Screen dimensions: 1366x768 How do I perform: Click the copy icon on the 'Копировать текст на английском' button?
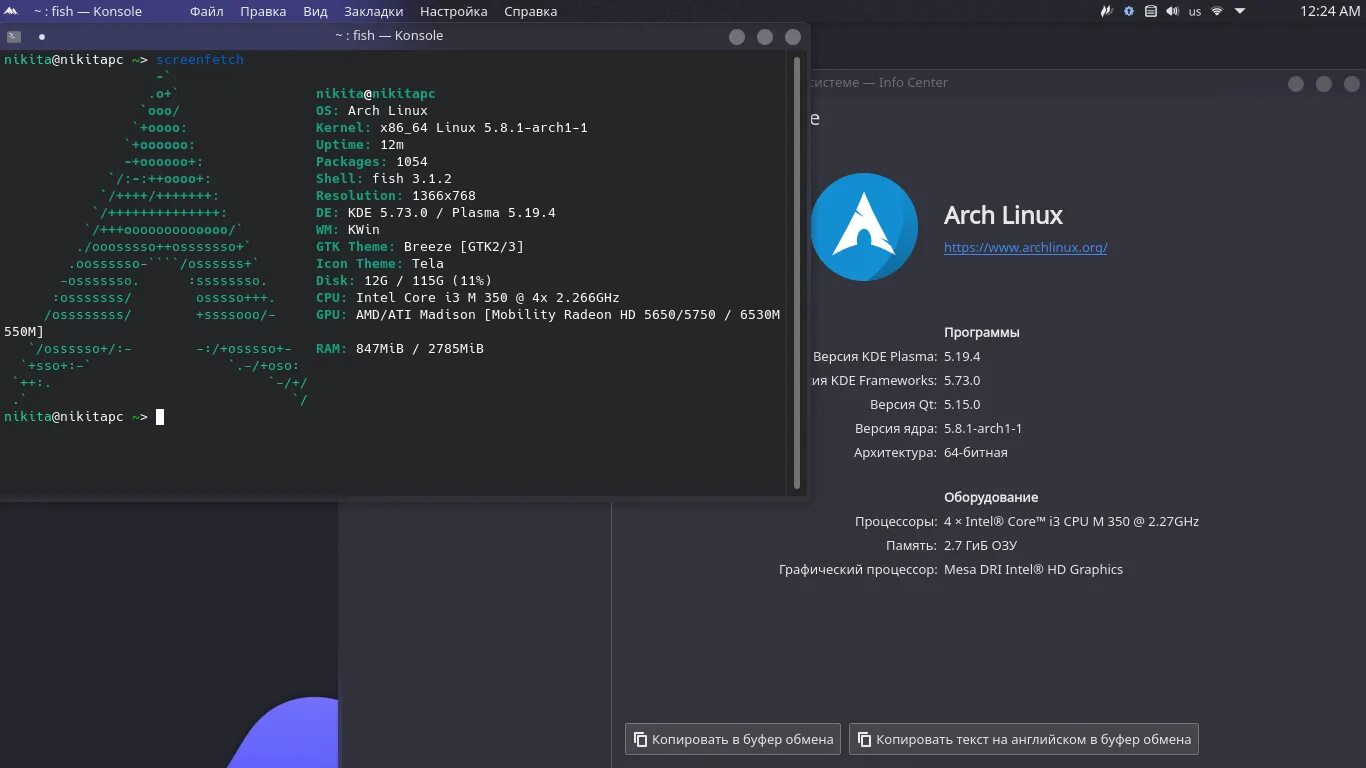coord(864,740)
